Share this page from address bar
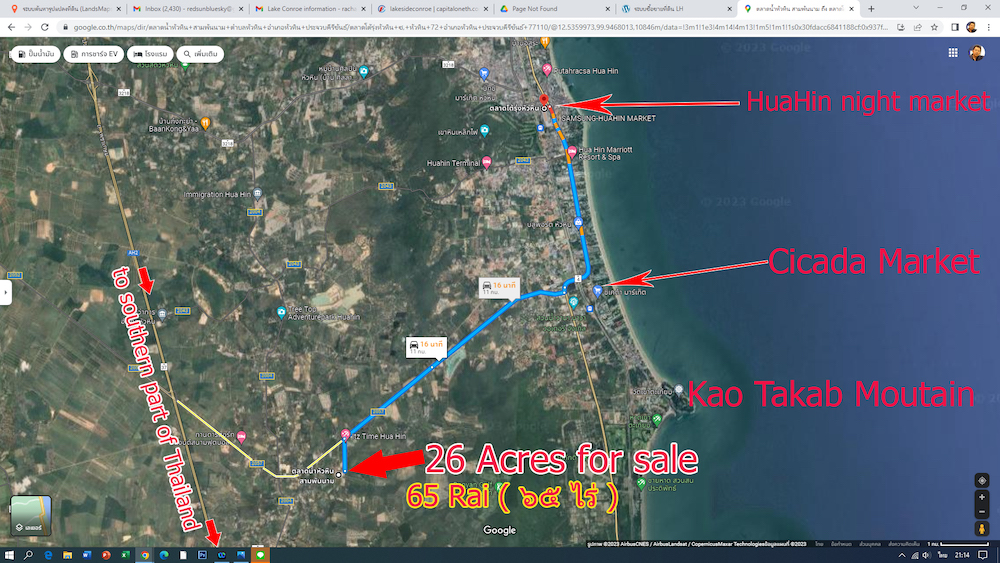Image resolution: width=1000 pixels, height=563 pixels. (918, 27)
